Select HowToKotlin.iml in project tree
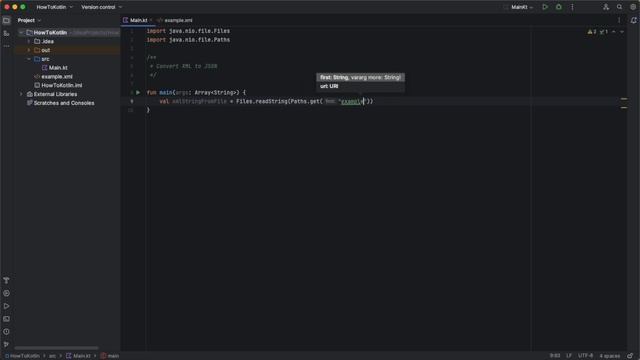 click(61, 85)
